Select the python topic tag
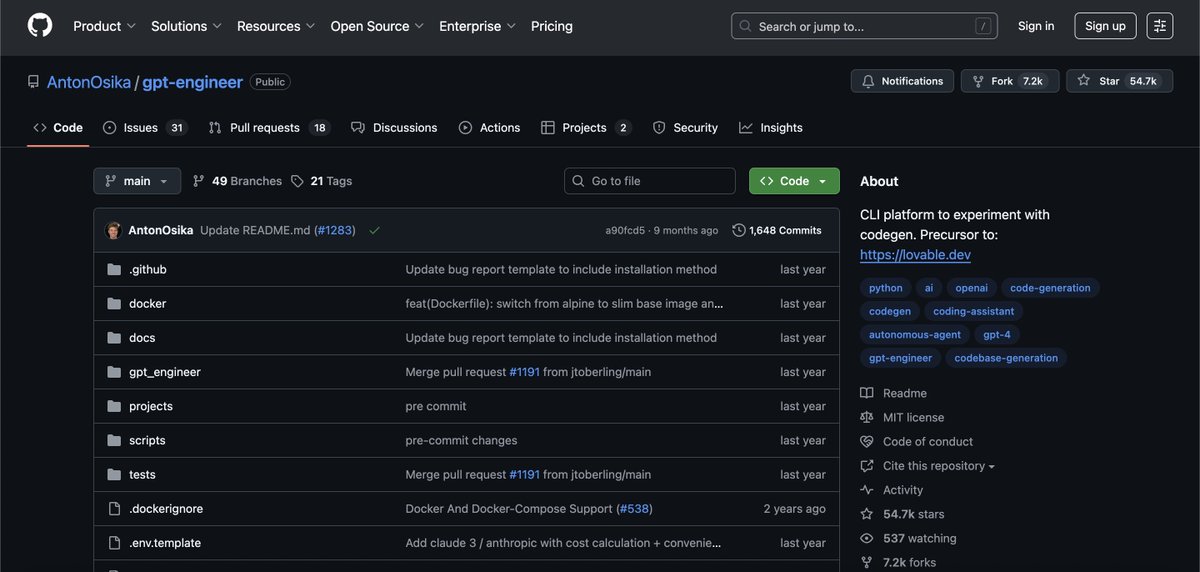 point(886,288)
